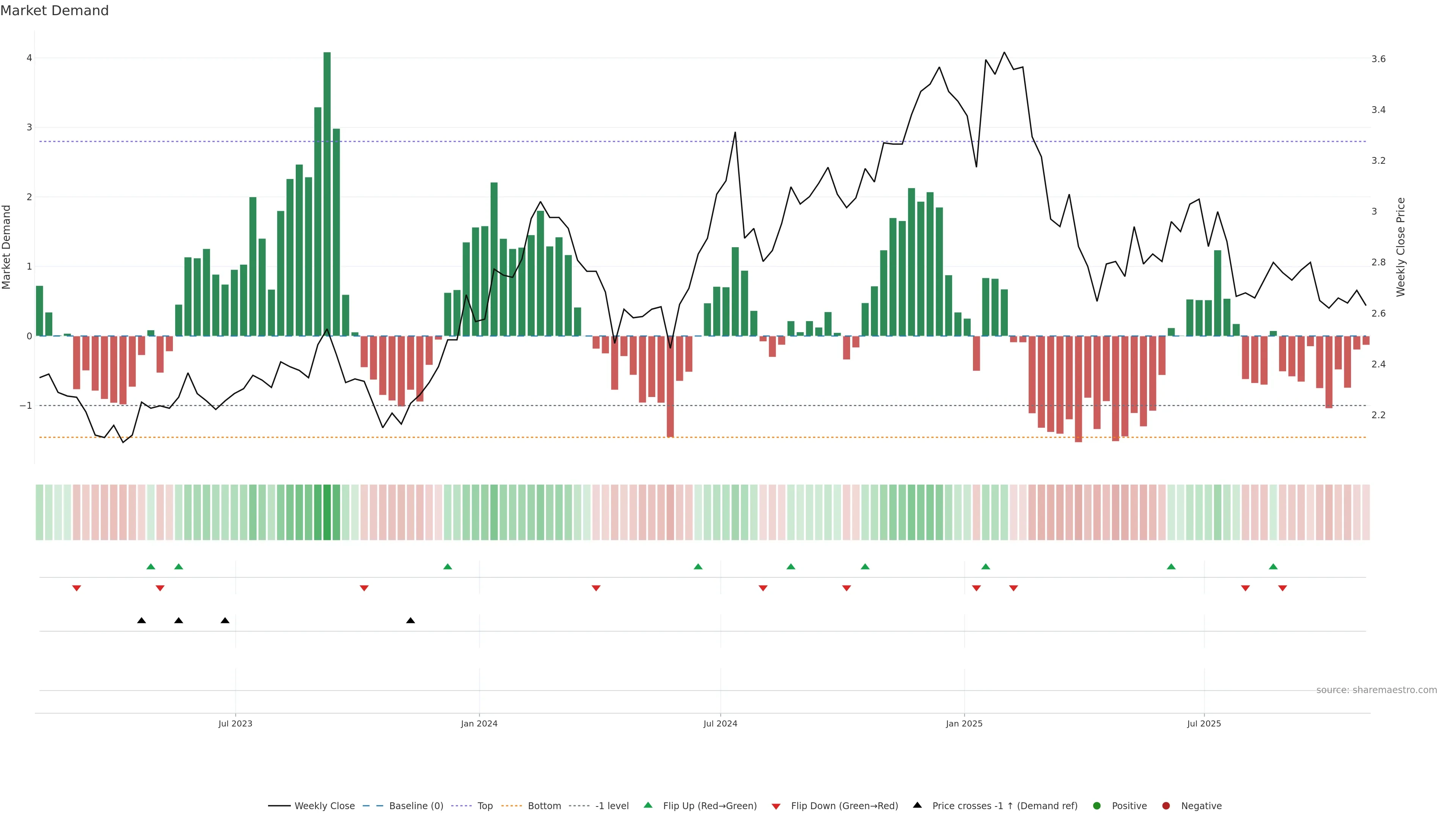The height and width of the screenshot is (819, 1456).
Task: Click the leftmost green flip-up triangle marker
Action: point(151,566)
